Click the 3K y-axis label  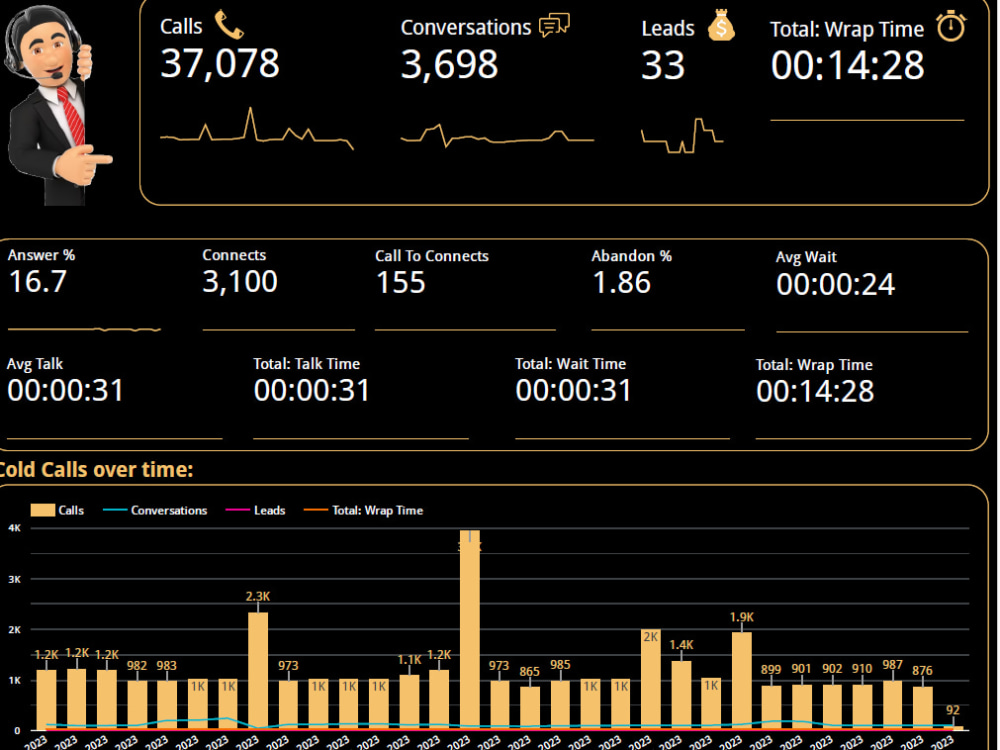[x=14, y=579]
